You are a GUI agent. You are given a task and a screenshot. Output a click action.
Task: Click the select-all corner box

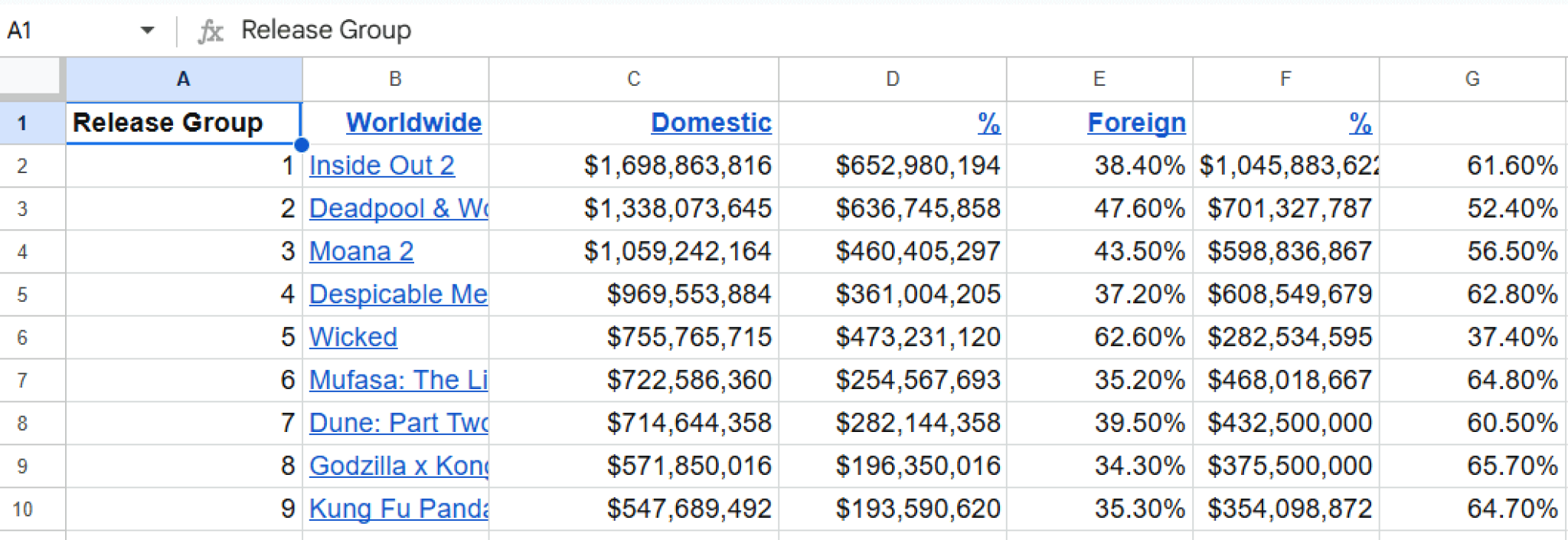tap(31, 78)
